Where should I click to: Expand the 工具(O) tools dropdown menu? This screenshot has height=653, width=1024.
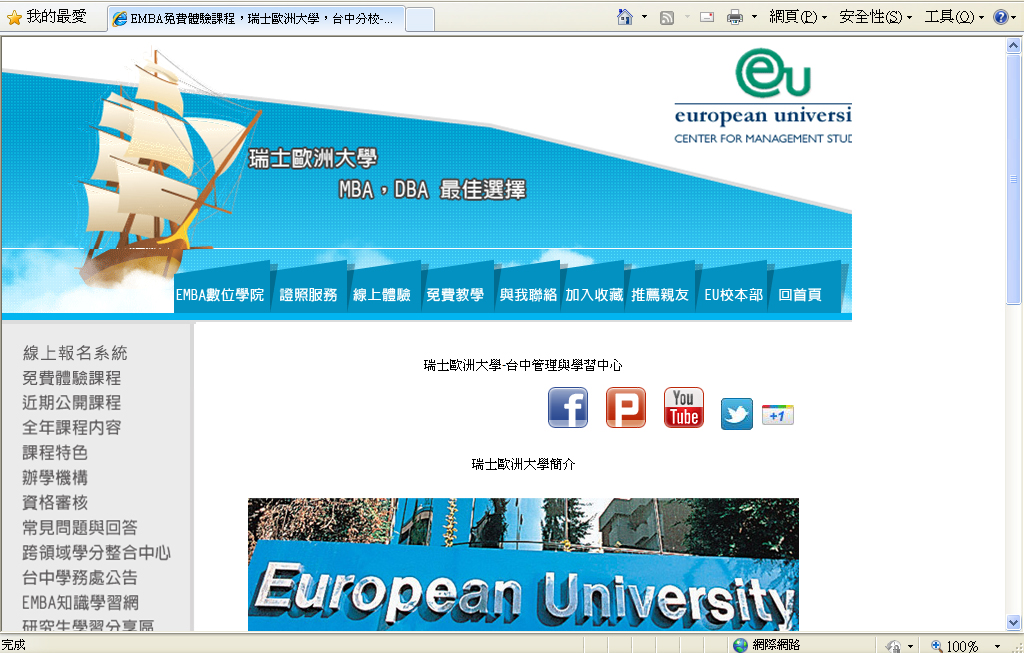coord(954,17)
